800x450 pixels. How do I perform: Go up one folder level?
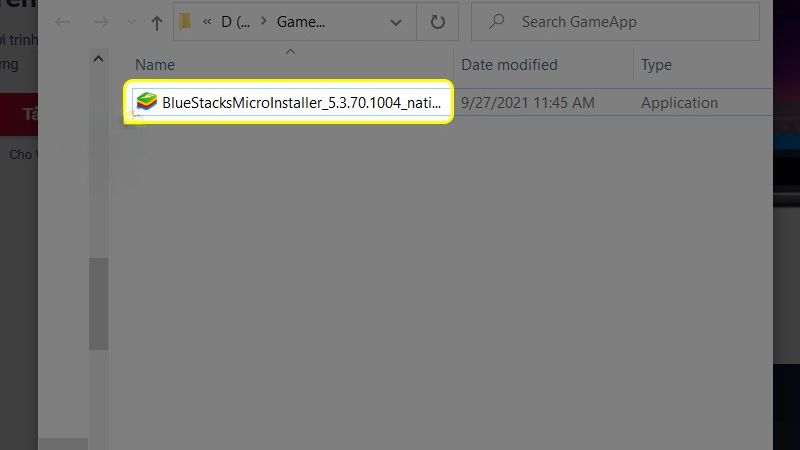(x=157, y=22)
